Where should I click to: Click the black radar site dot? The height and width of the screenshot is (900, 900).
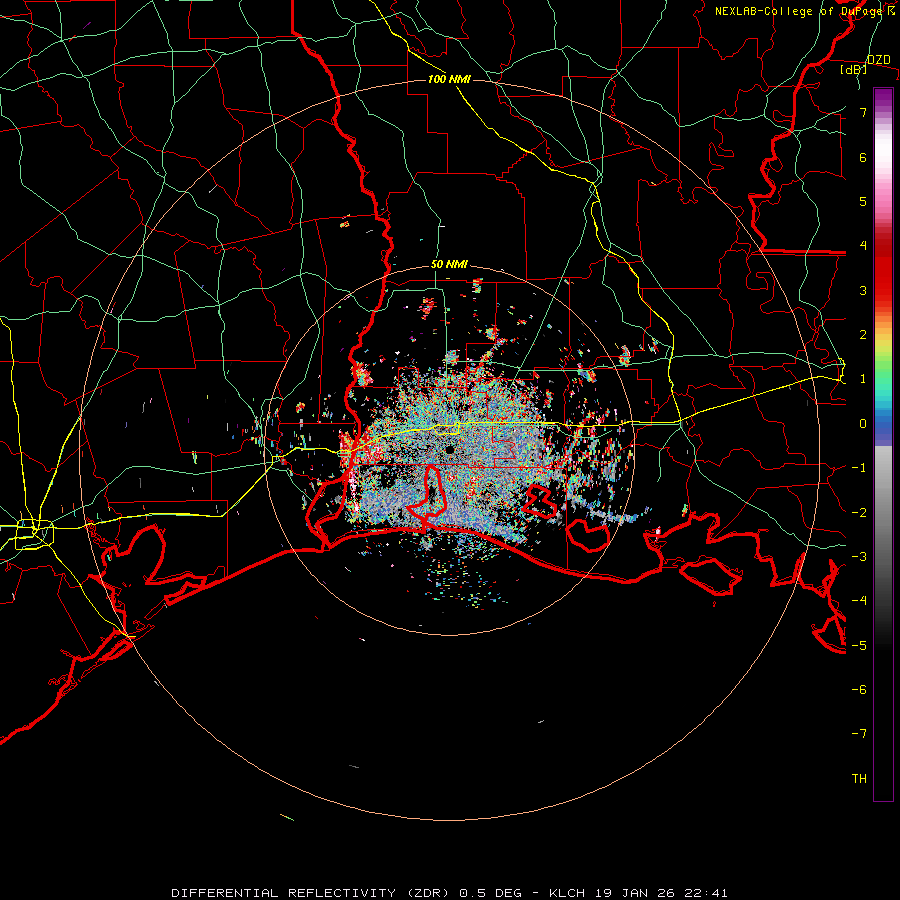pyautogui.click(x=449, y=450)
